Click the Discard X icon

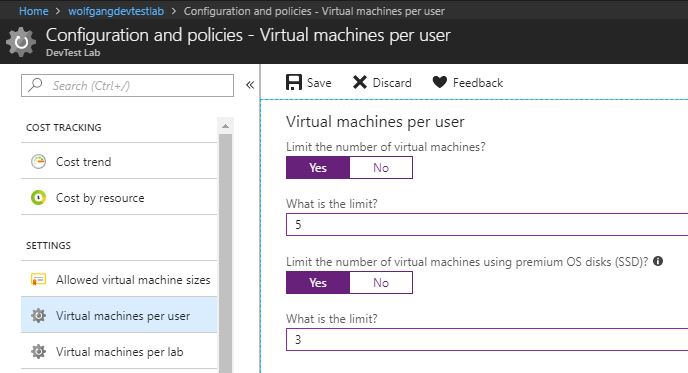click(360, 82)
